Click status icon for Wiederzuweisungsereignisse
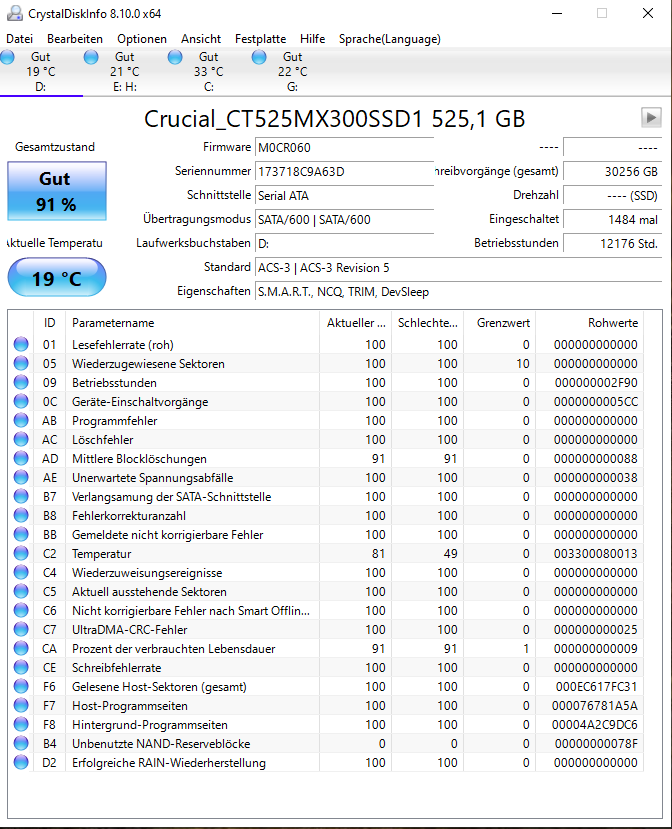This screenshot has width=672, height=829. coord(21,573)
